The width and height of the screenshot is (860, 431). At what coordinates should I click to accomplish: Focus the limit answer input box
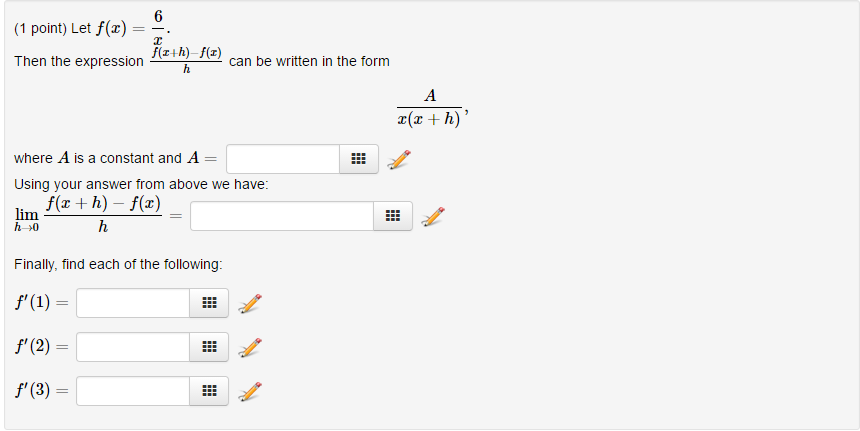point(281,216)
